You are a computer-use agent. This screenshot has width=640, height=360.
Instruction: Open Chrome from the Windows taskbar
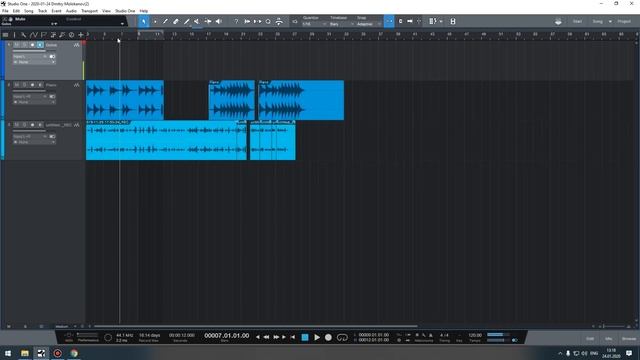[74, 353]
